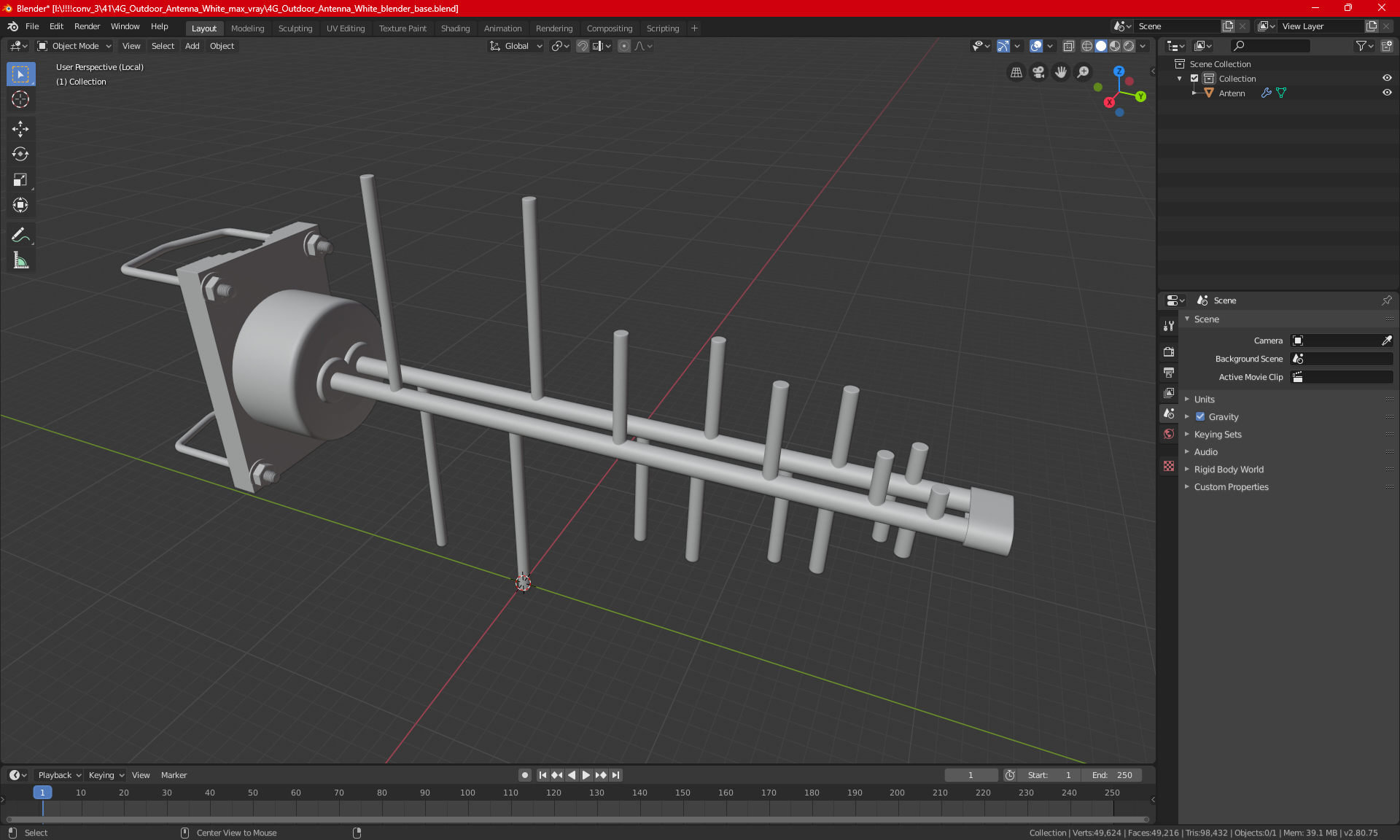Toggle viewport gizmo display
The height and width of the screenshot is (840, 1400).
(x=1003, y=46)
